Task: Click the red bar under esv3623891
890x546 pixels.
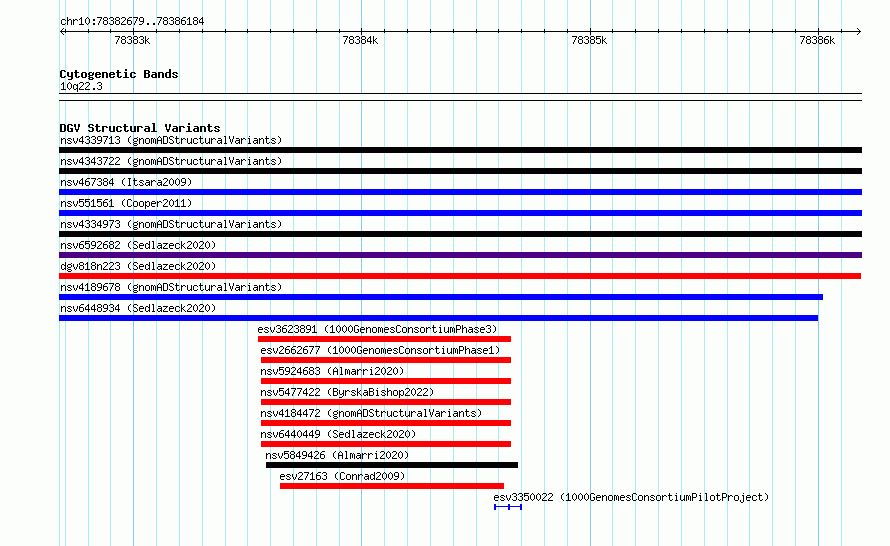Action: coord(384,339)
